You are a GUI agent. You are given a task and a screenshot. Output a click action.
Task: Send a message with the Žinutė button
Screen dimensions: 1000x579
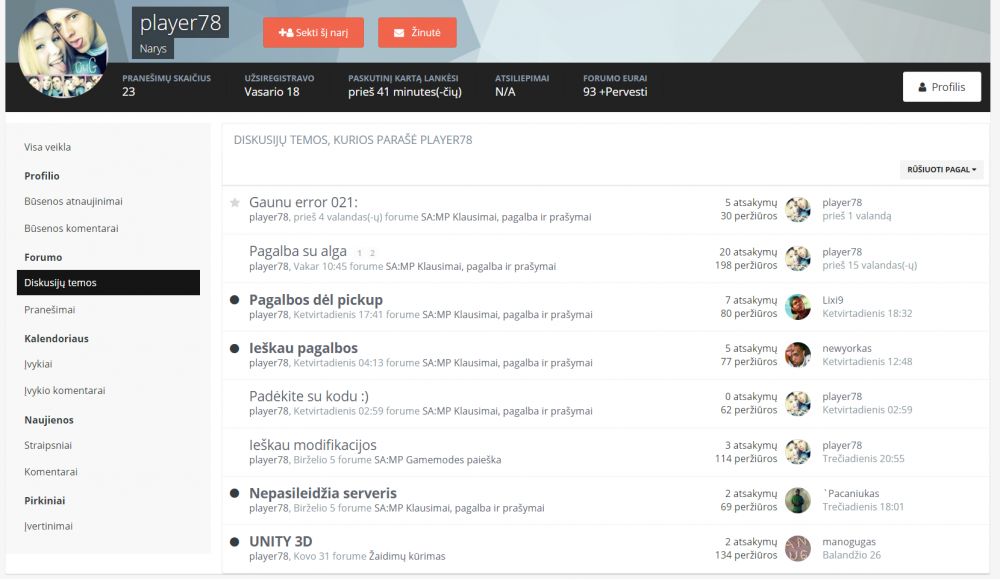(x=417, y=33)
